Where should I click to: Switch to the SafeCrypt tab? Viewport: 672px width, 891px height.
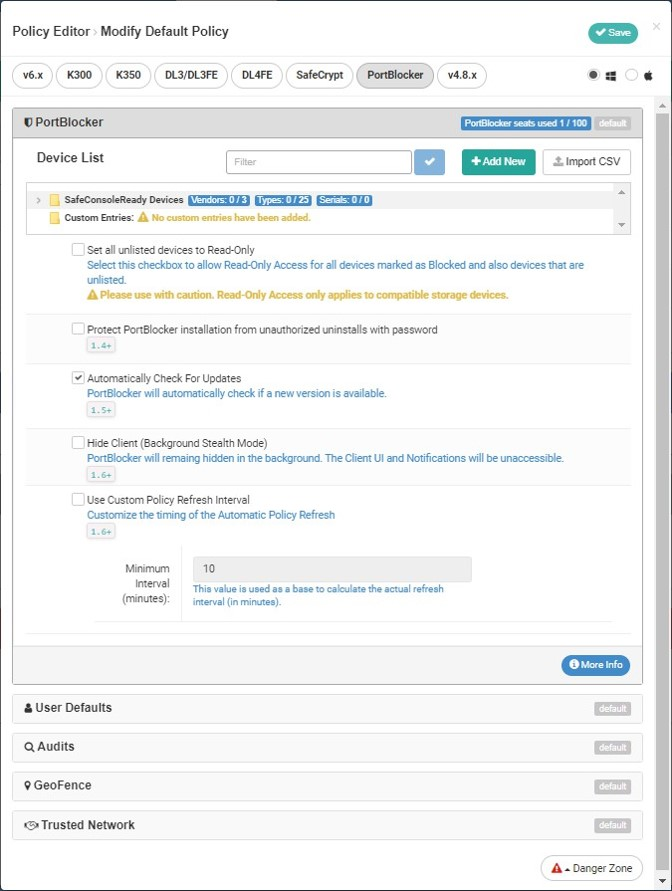pos(318,75)
